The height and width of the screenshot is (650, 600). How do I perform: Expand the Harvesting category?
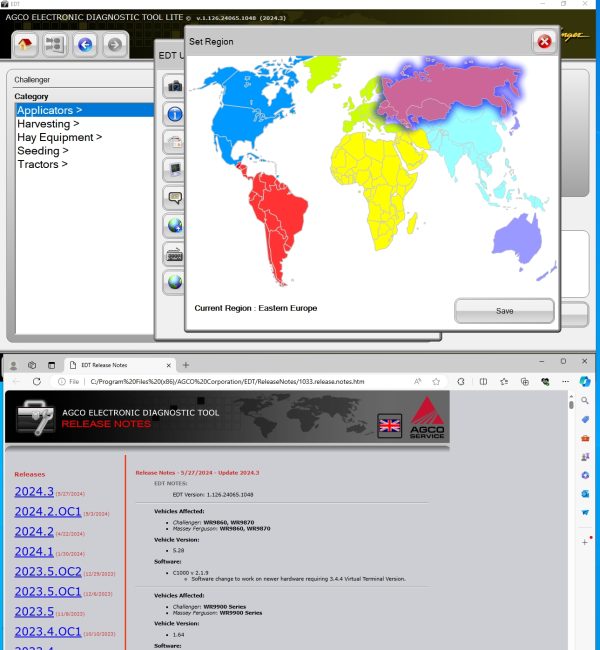[x=48, y=124]
